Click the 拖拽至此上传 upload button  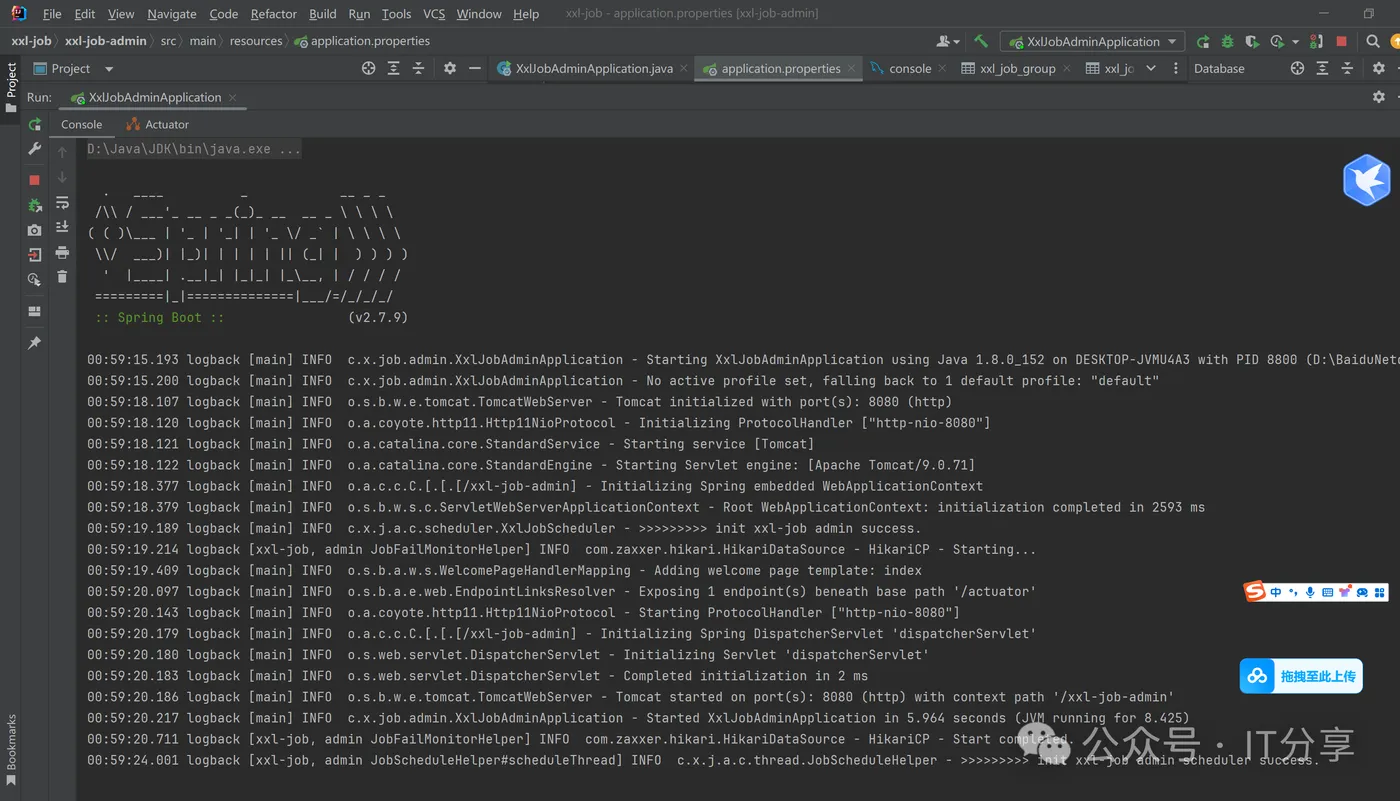[1301, 676]
